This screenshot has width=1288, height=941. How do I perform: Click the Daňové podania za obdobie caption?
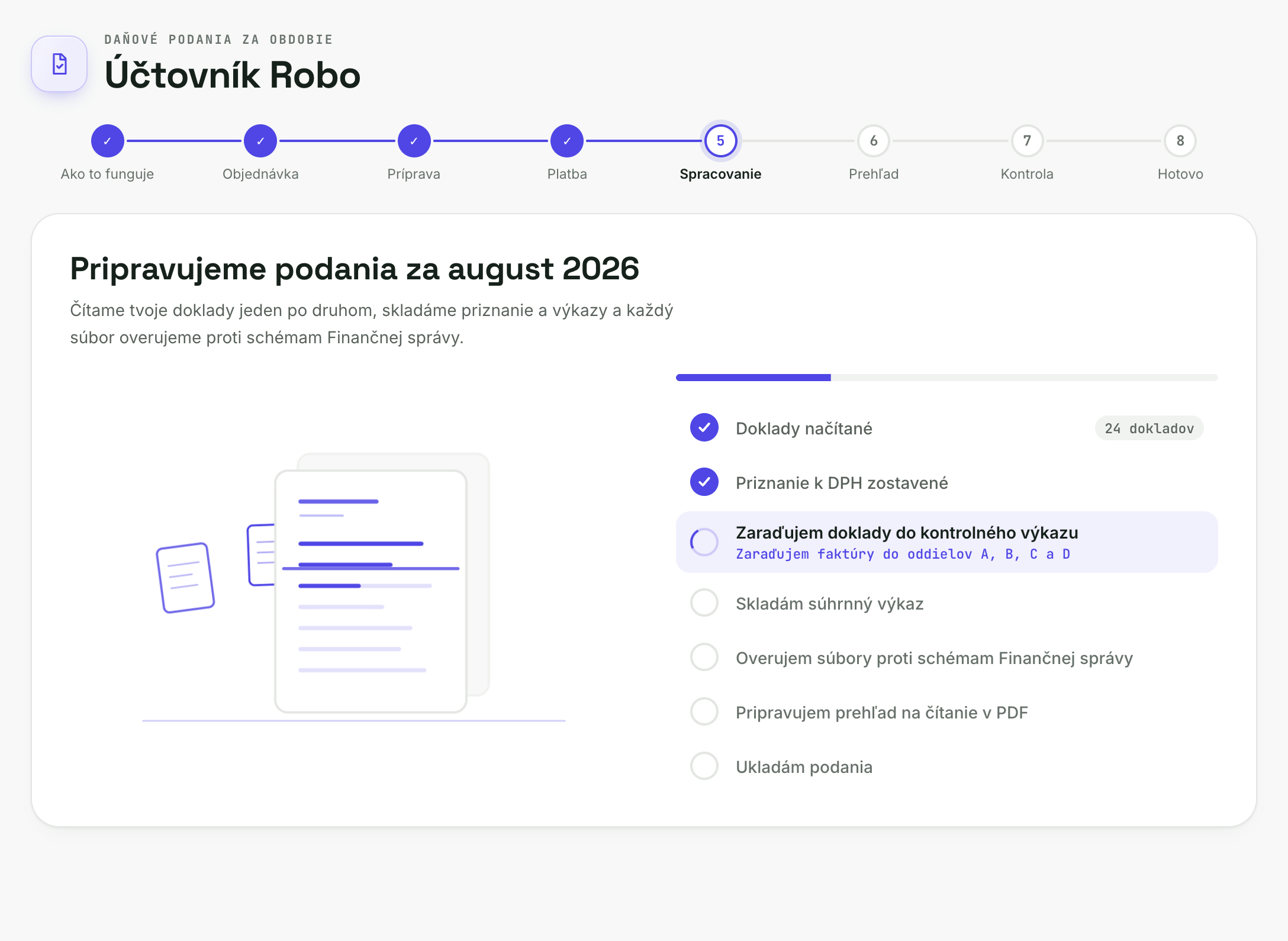[x=218, y=40]
